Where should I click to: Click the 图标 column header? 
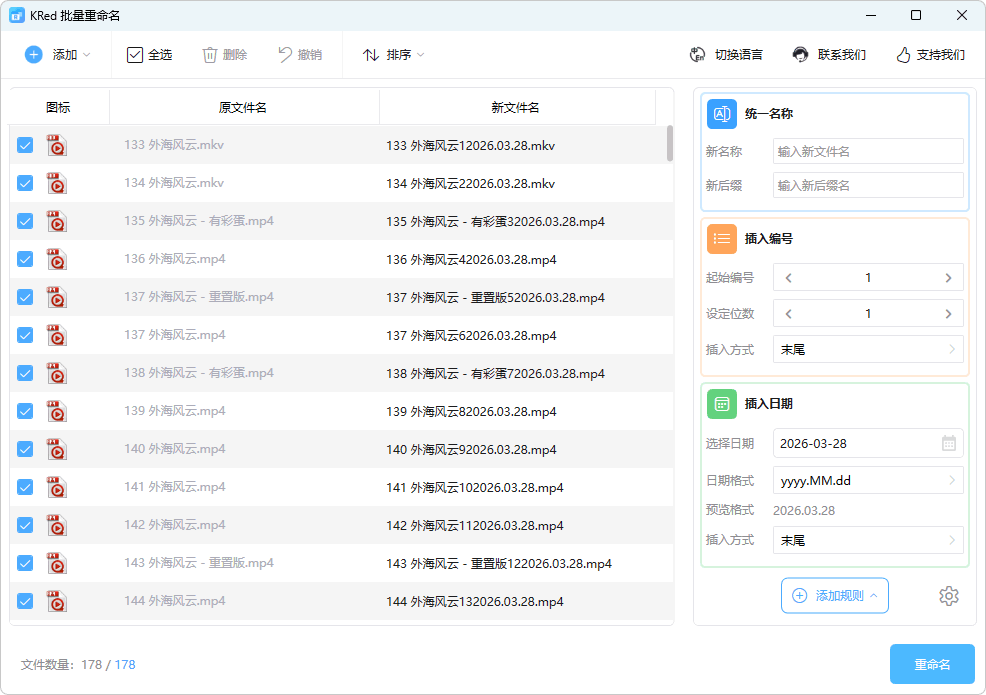pyautogui.click(x=58, y=108)
